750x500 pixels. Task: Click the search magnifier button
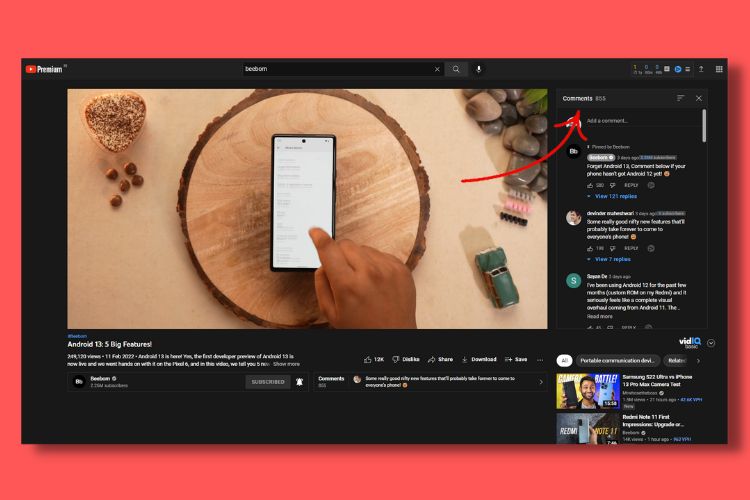(456, 69)
